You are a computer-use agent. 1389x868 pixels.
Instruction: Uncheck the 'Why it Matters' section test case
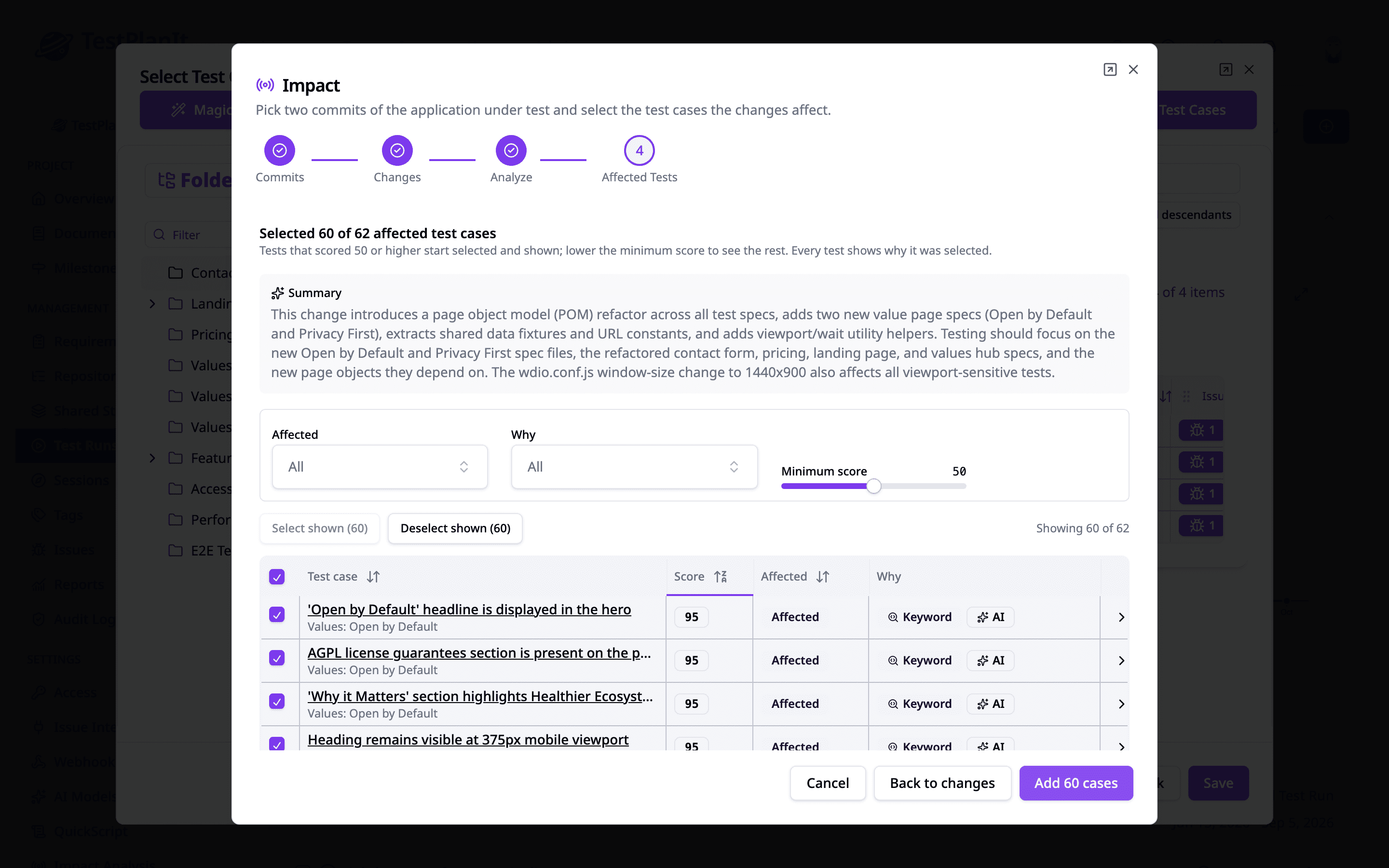277,702
